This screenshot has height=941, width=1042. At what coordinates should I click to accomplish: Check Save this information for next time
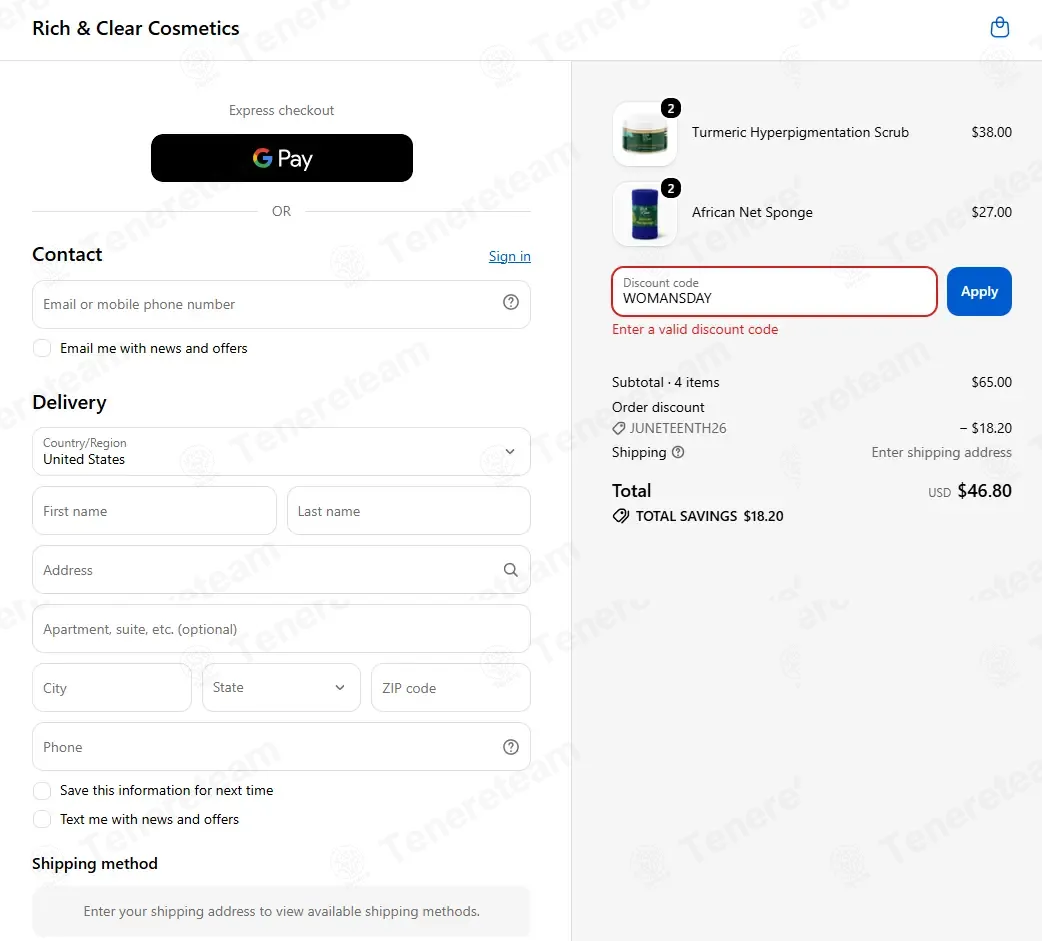tap(42, 790)
